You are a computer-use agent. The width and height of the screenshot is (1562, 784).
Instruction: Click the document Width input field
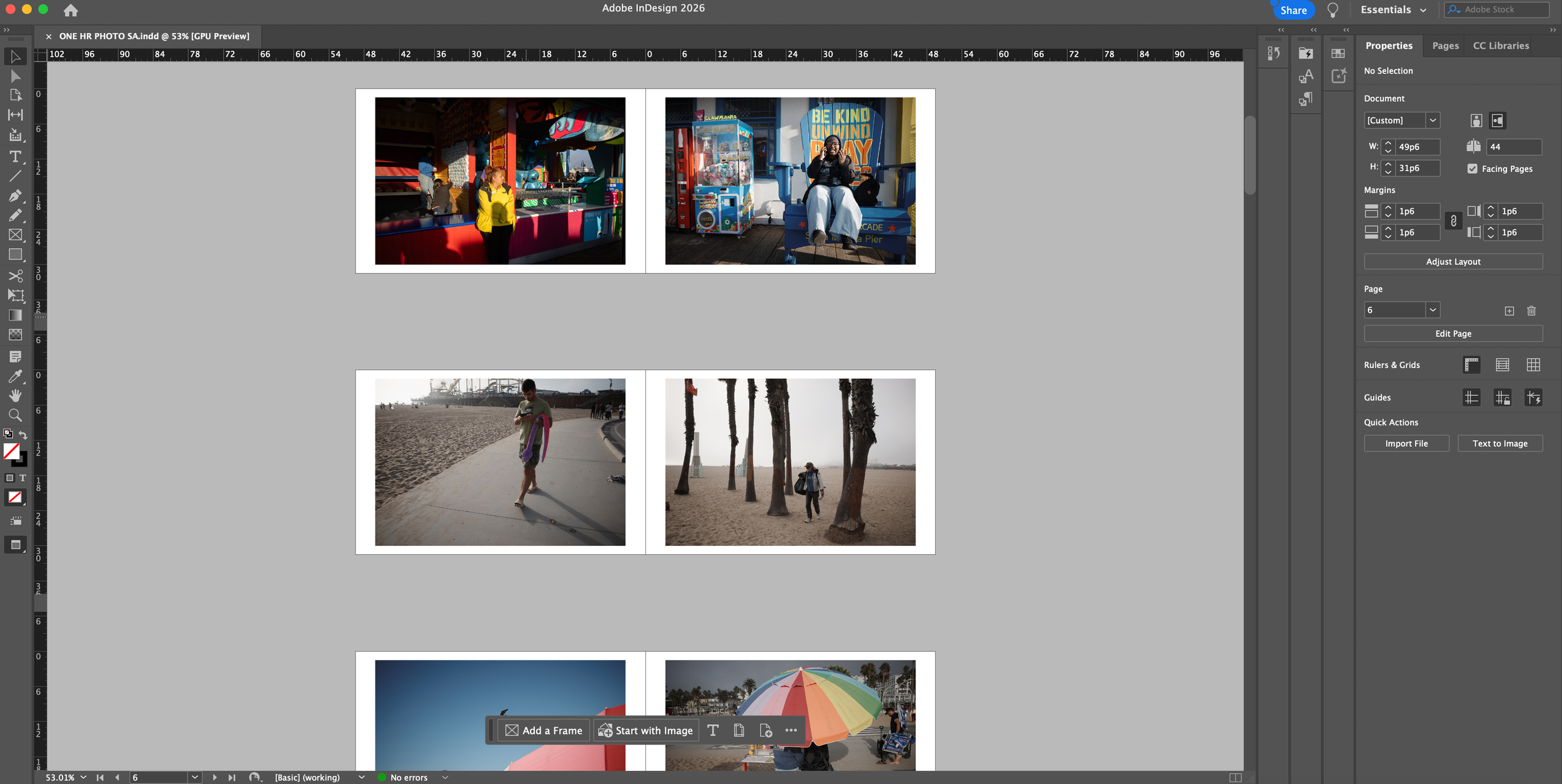(1417, 147)
